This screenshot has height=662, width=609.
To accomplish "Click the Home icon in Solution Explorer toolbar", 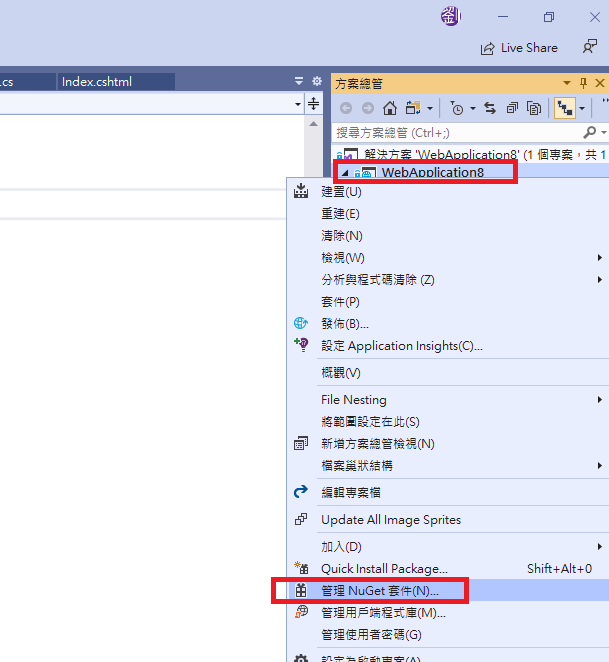I will 389,109.
